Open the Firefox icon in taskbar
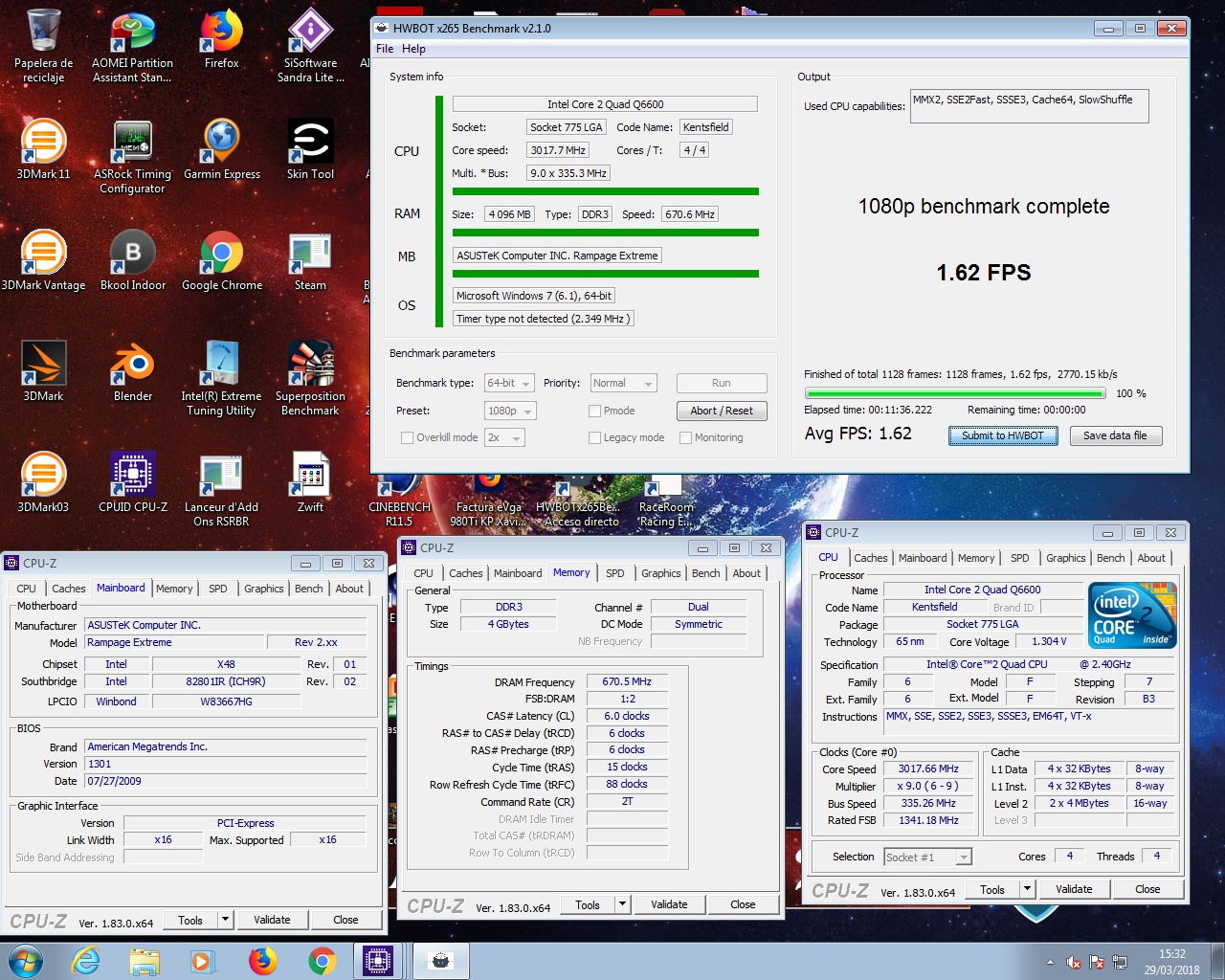This screenshot has height=980, width=1225. click(263, 961)
